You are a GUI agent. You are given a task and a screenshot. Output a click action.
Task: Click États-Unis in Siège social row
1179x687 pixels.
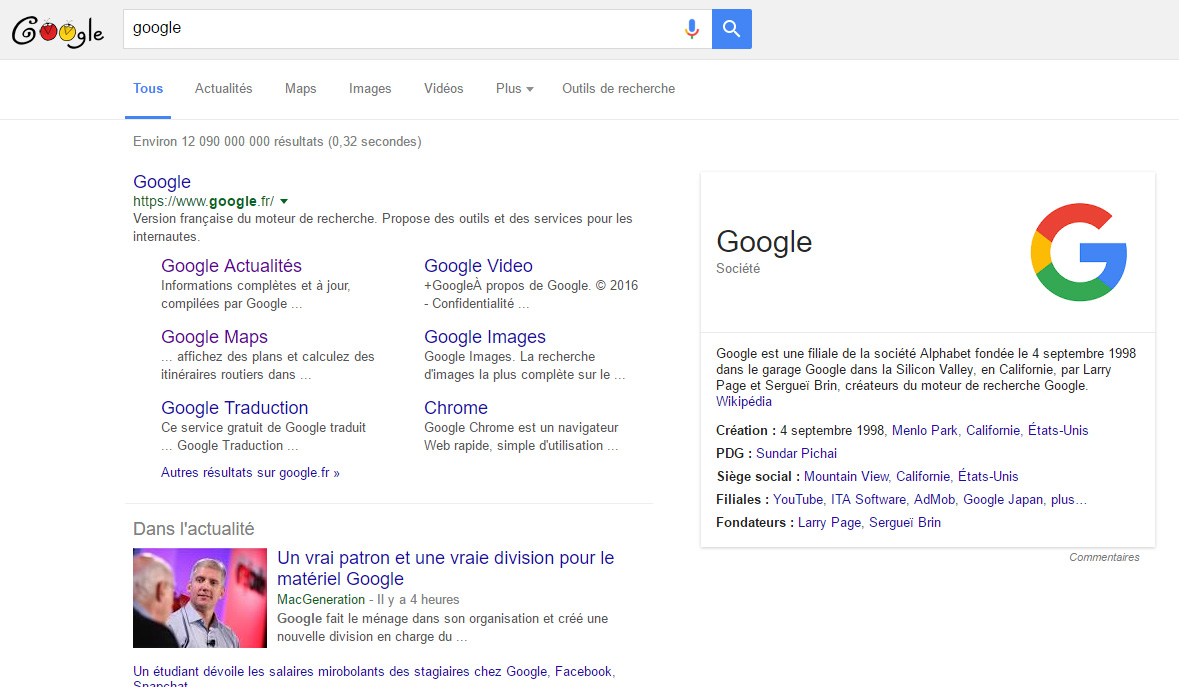(988, 477)
